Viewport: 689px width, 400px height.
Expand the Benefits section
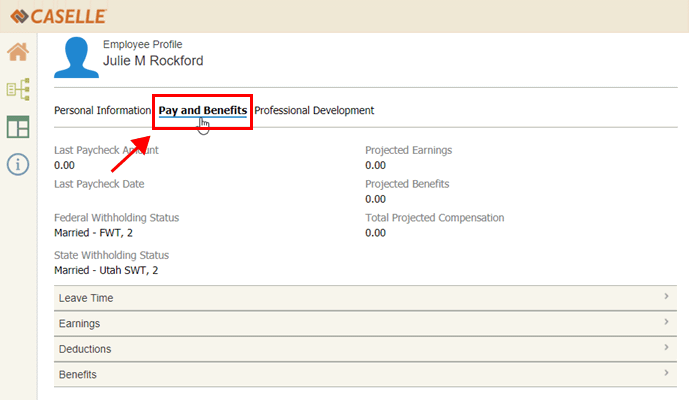click(x=78, y=375)
